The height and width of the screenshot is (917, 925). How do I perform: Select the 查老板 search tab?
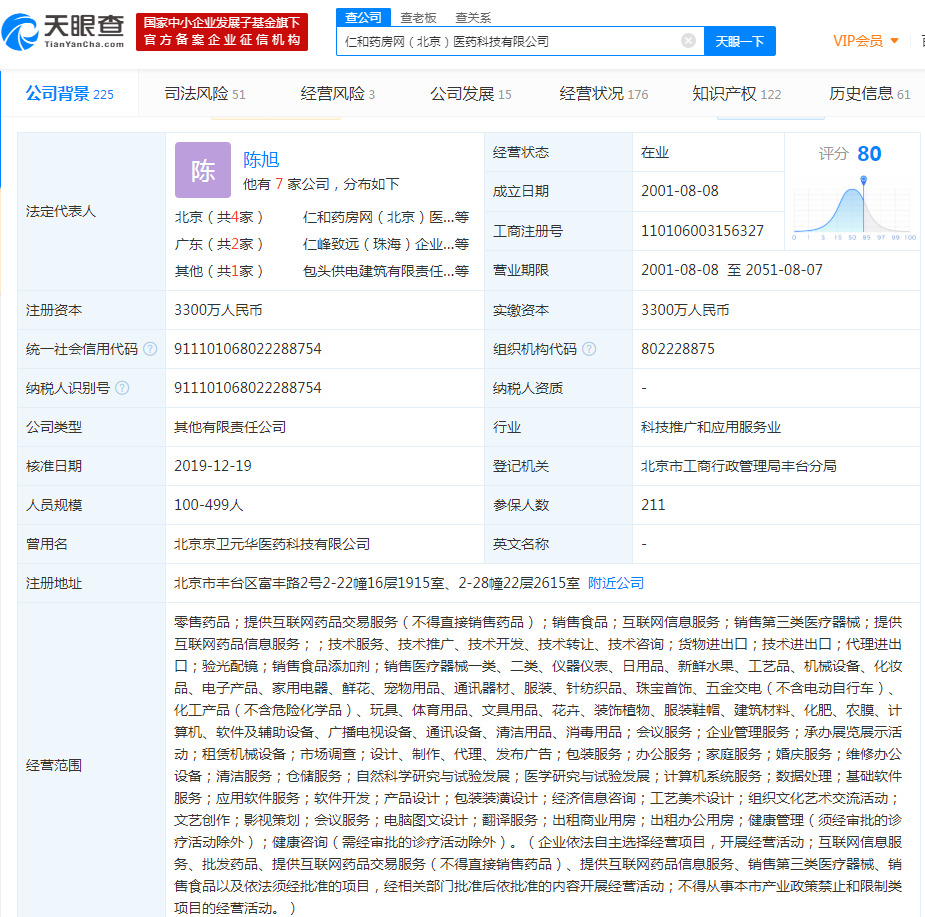pos(418,18)
